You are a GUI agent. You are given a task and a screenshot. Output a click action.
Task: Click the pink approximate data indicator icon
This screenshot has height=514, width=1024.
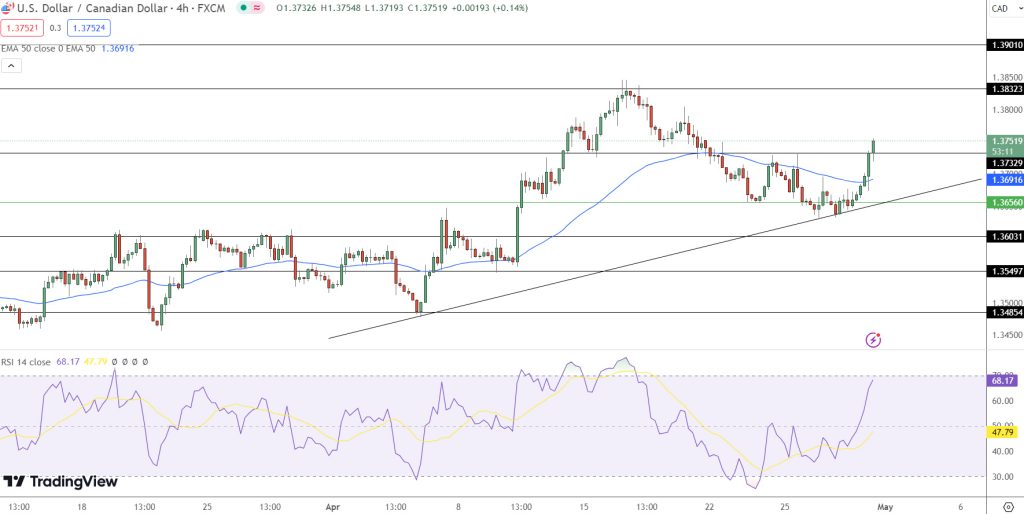(257, 8)
